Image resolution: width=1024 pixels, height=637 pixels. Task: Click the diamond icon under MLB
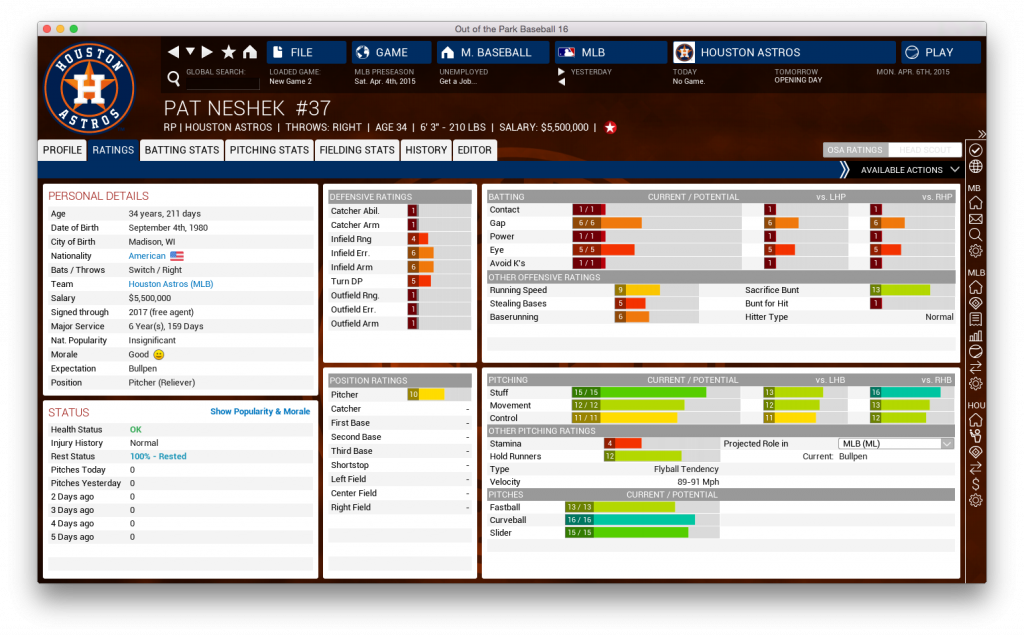976,303
